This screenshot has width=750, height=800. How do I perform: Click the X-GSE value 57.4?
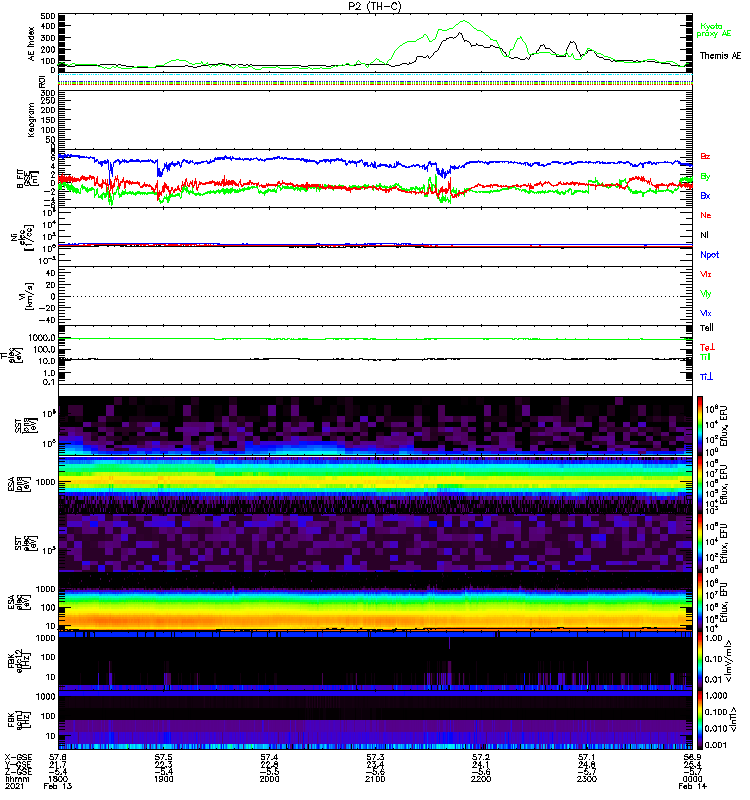(269, 757)
